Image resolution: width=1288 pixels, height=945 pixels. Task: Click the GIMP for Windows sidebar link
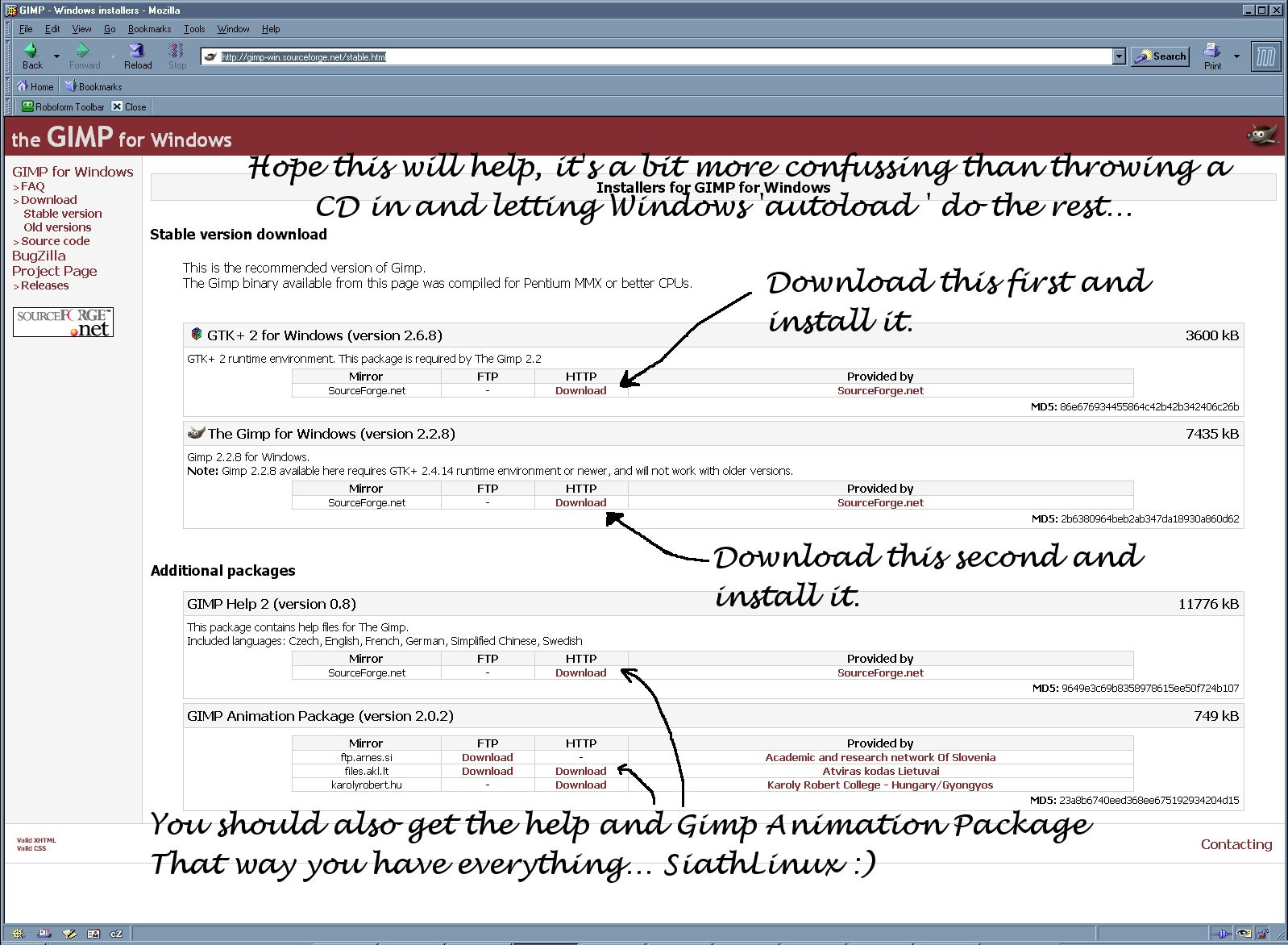[x=73, y=172]
